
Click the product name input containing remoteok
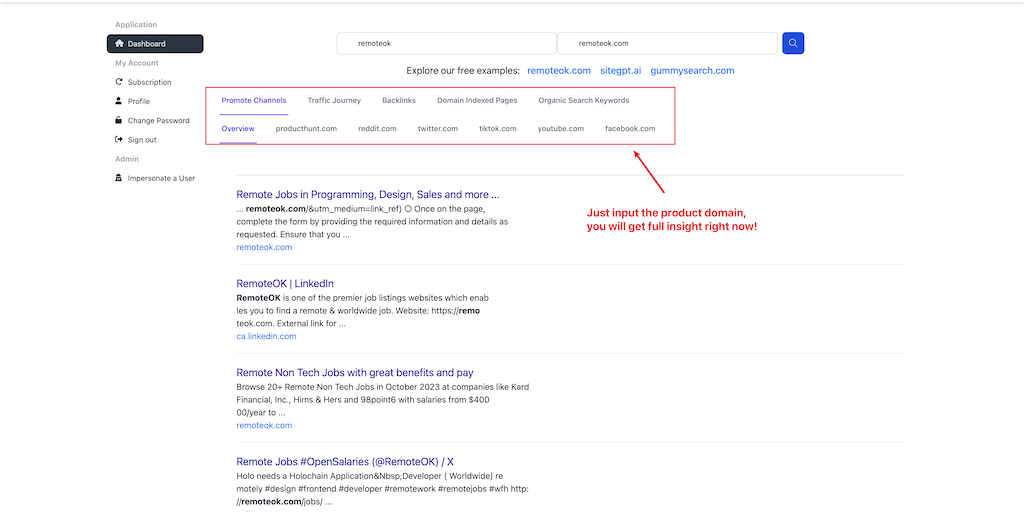click(446, 43)
